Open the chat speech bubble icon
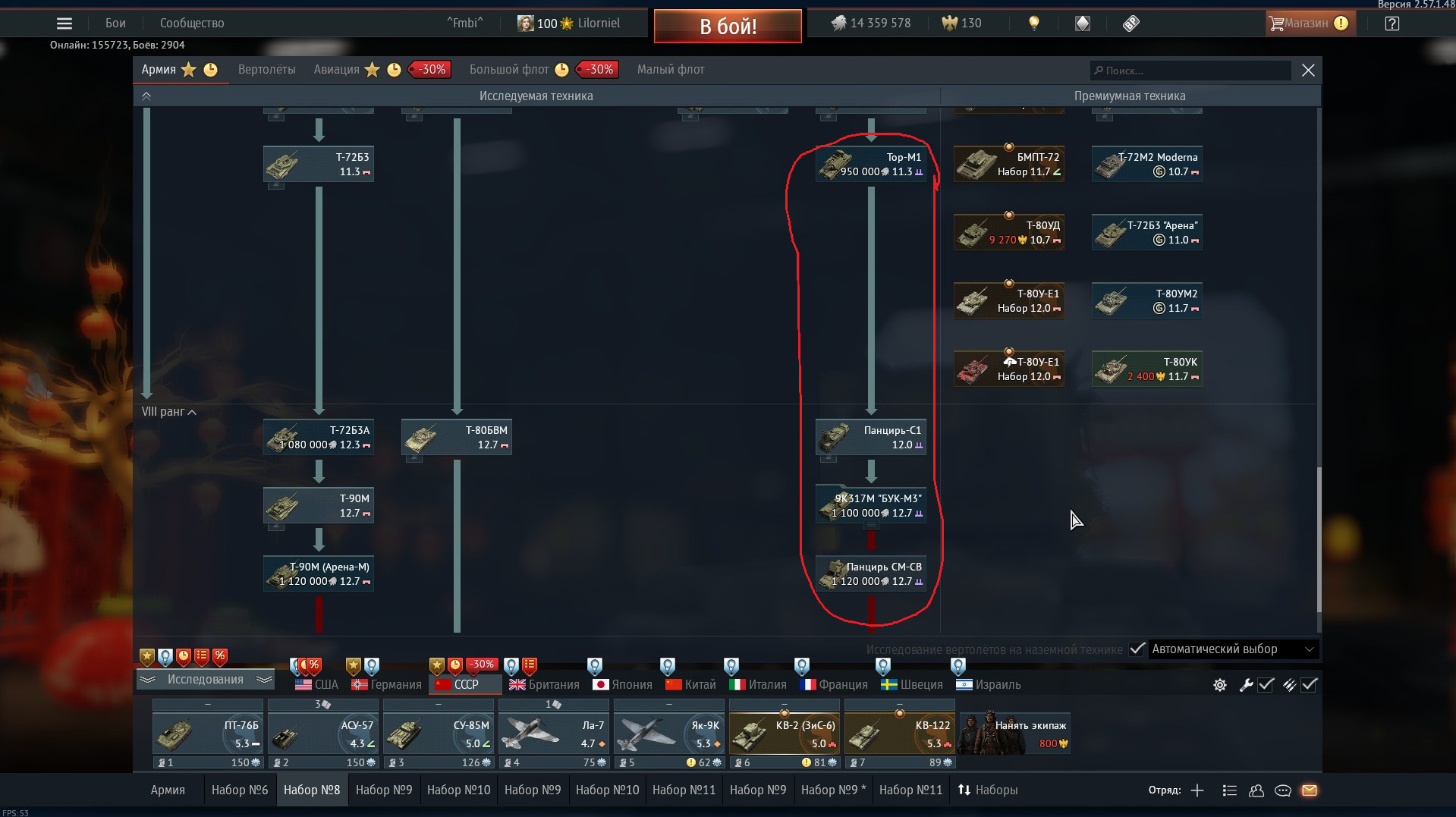Image resolution: width=1456 pixels, height=817 pixels. [1283, 790]
